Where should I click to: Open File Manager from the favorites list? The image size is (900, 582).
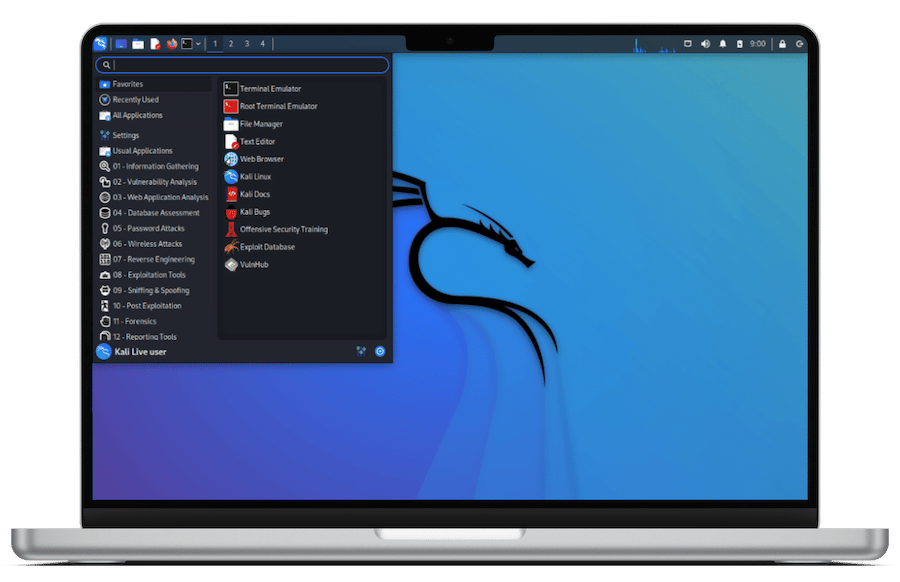[302, 124]
